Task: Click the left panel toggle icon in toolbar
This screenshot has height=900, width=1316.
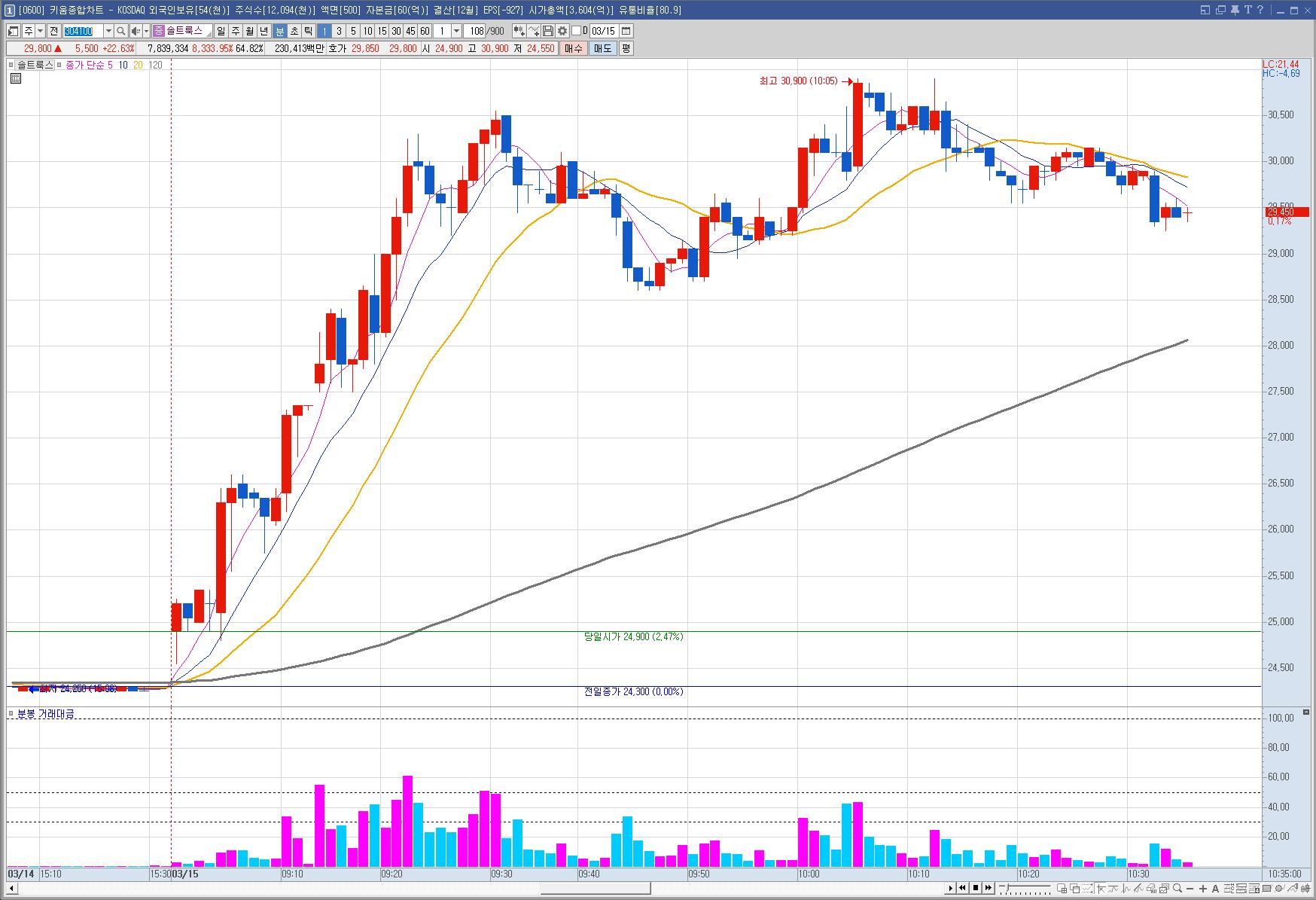Action: coord(13,31)
